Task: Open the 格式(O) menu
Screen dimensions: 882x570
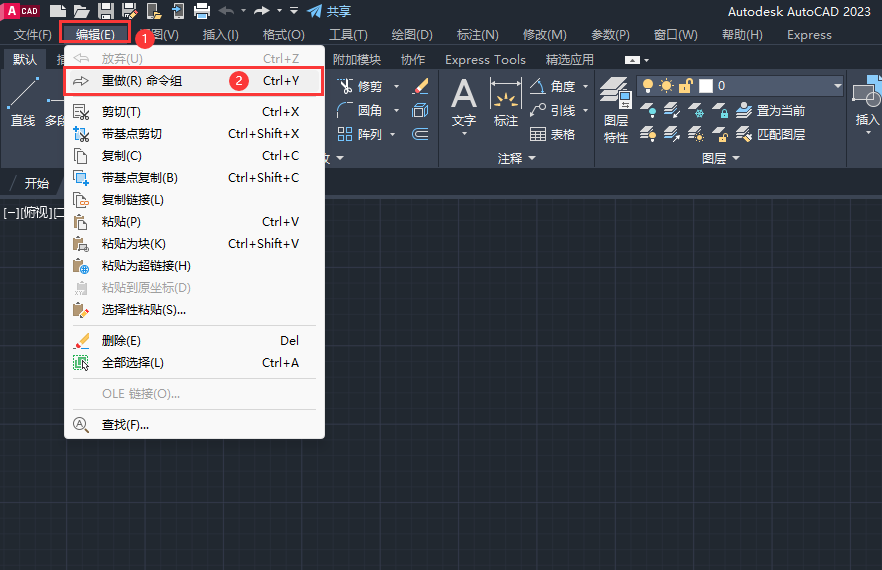Action: pos(284,35)
